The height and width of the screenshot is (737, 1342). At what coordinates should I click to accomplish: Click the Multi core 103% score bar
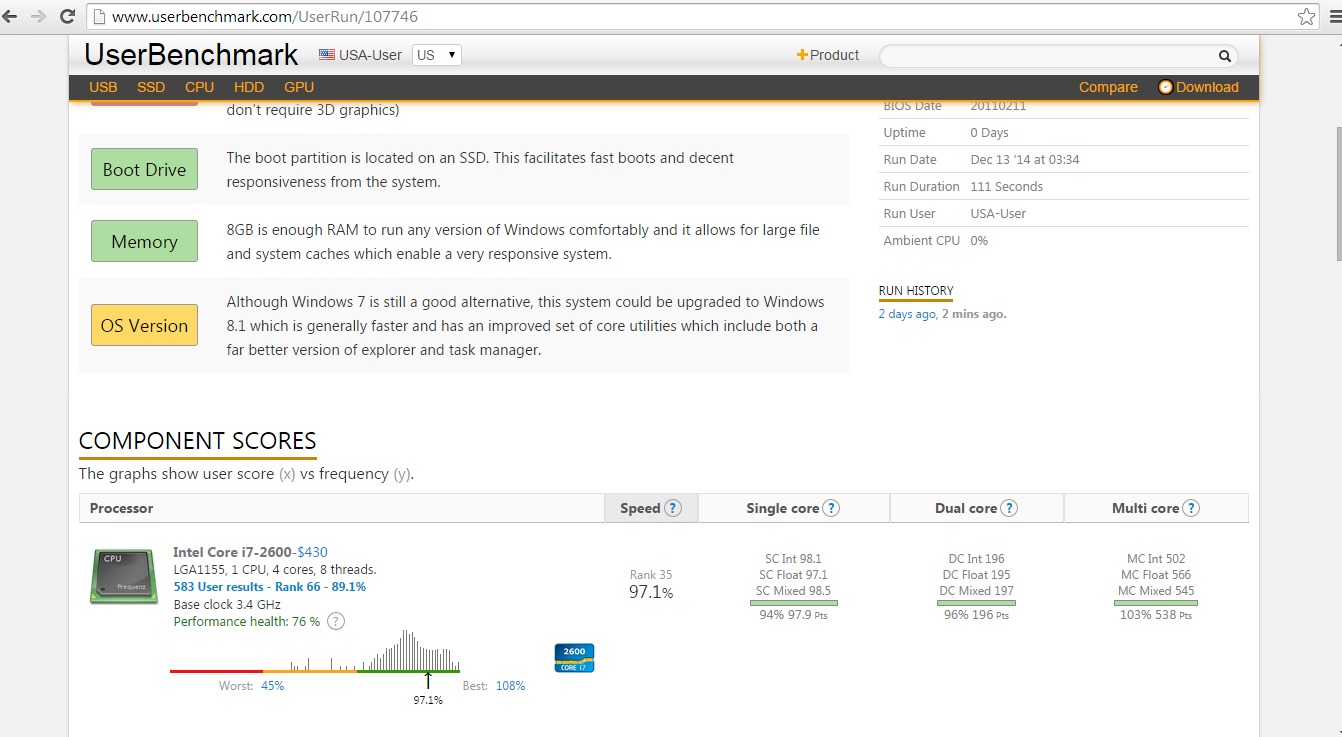(x=1156, y=603)
